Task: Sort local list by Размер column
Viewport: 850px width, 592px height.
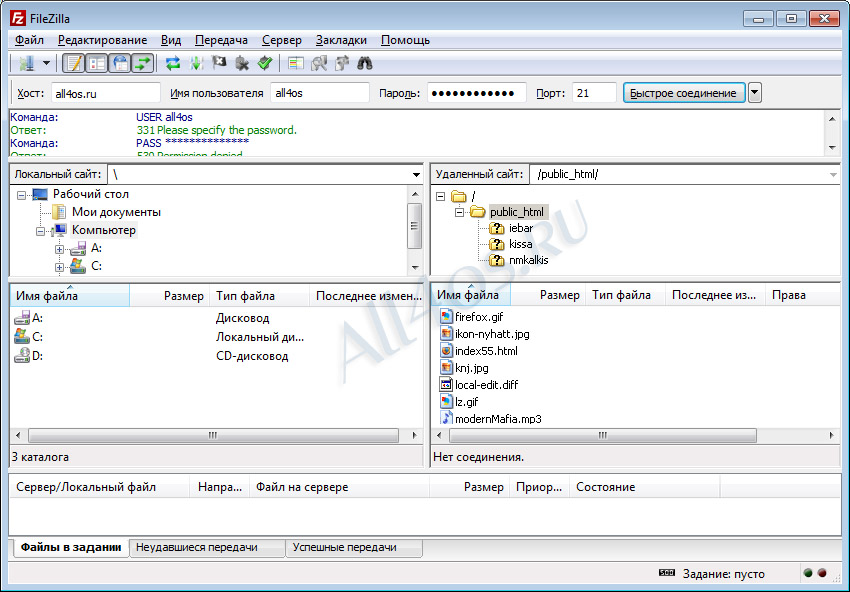Action: pos(169,296)
